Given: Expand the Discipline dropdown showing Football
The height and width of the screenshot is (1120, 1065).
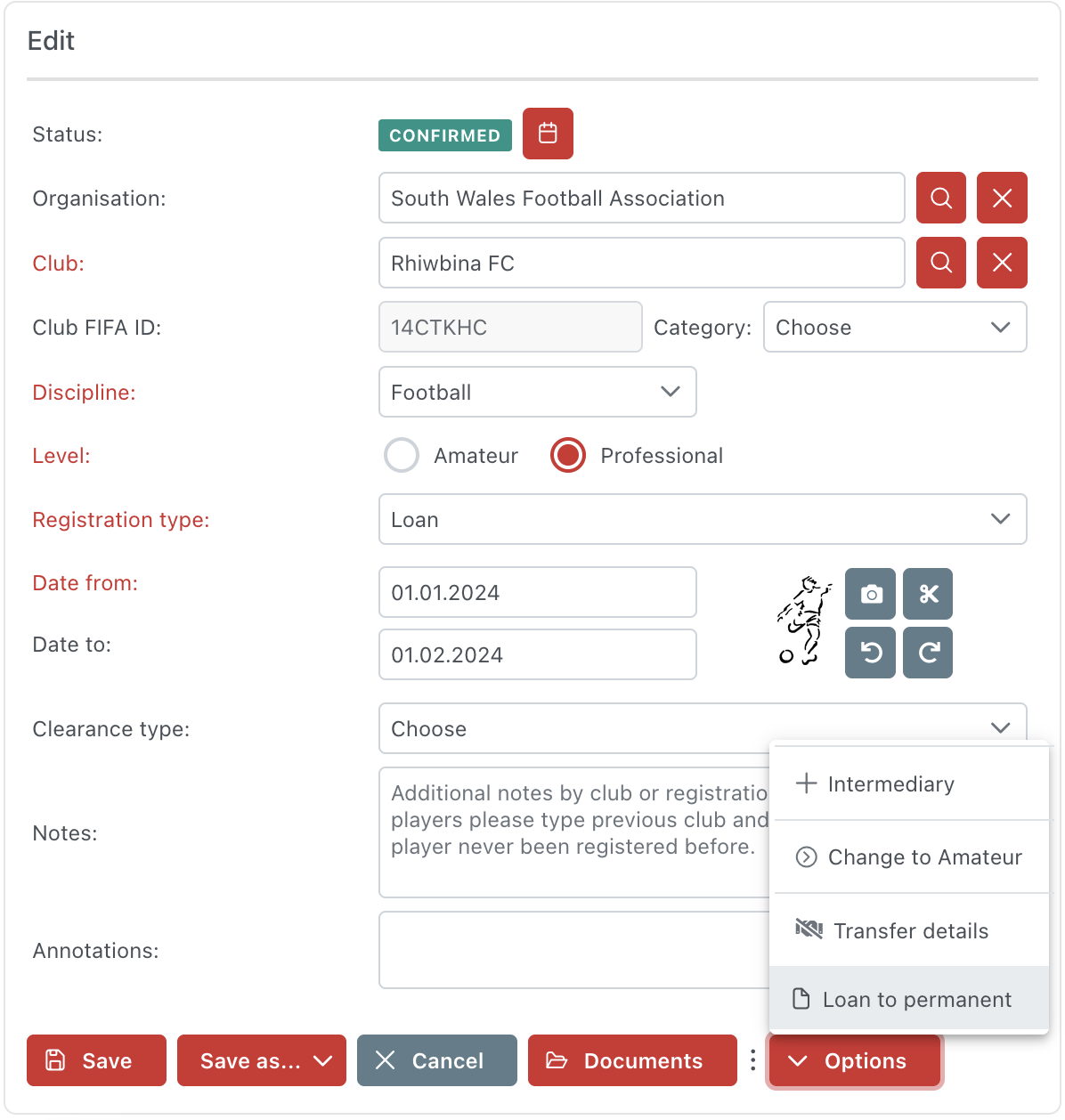Looking at the screenshot, I should click(x=537, y=392).
